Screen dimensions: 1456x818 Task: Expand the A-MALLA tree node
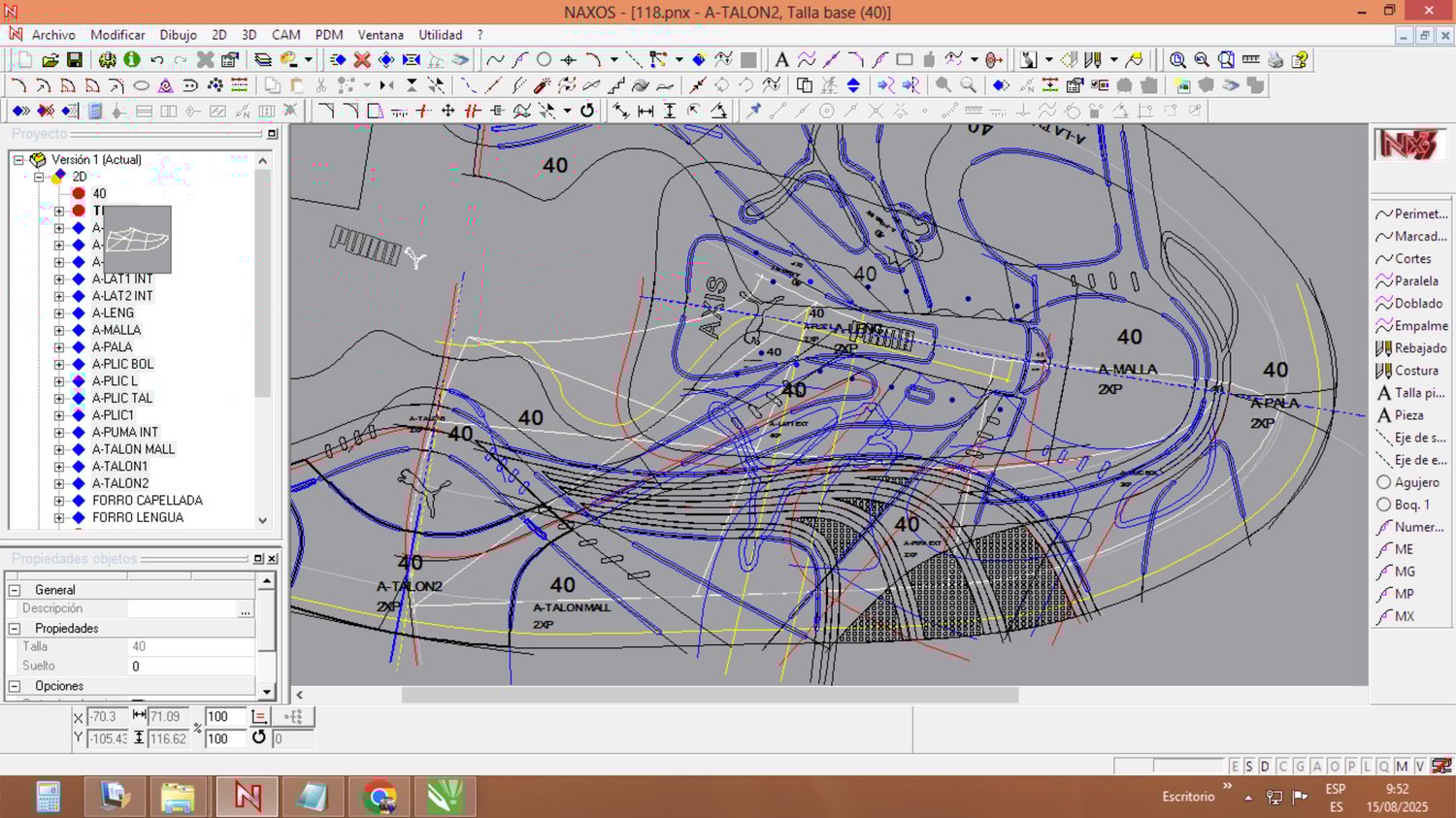pyautogui.click(x=59, y=330)
